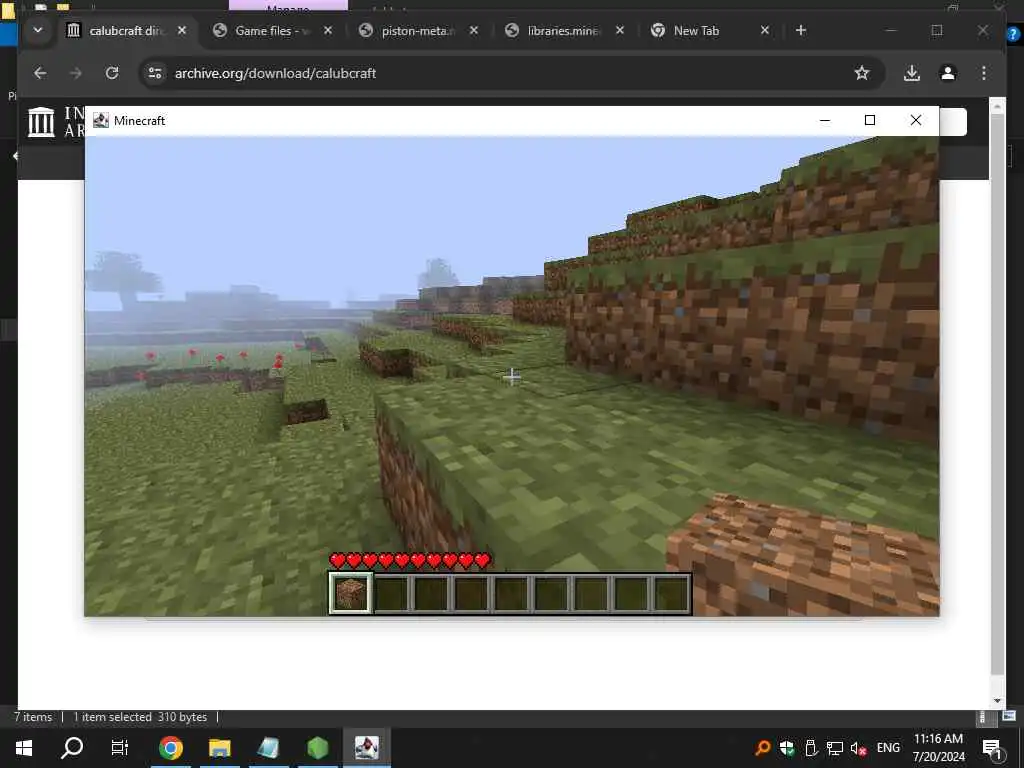Open Chrome profile icon
1024x768 pixels.
(948, 73)
